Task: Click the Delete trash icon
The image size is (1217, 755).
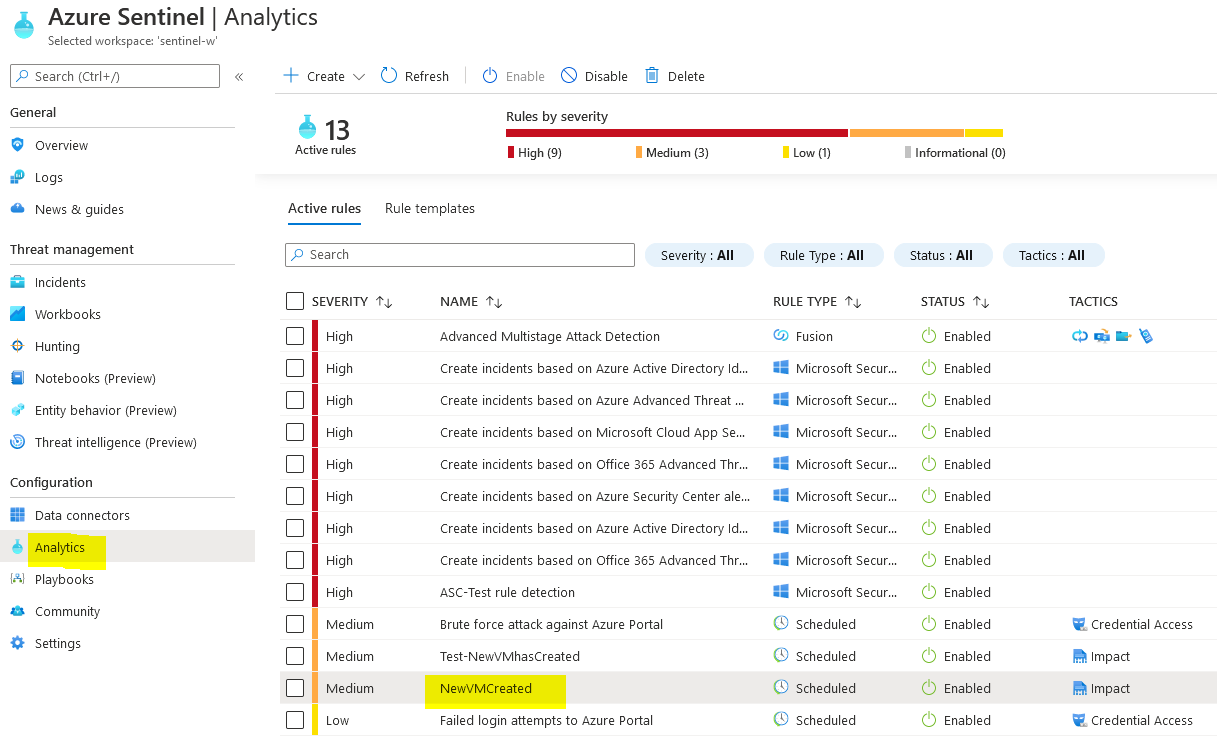Action: (x=652, y=76)
